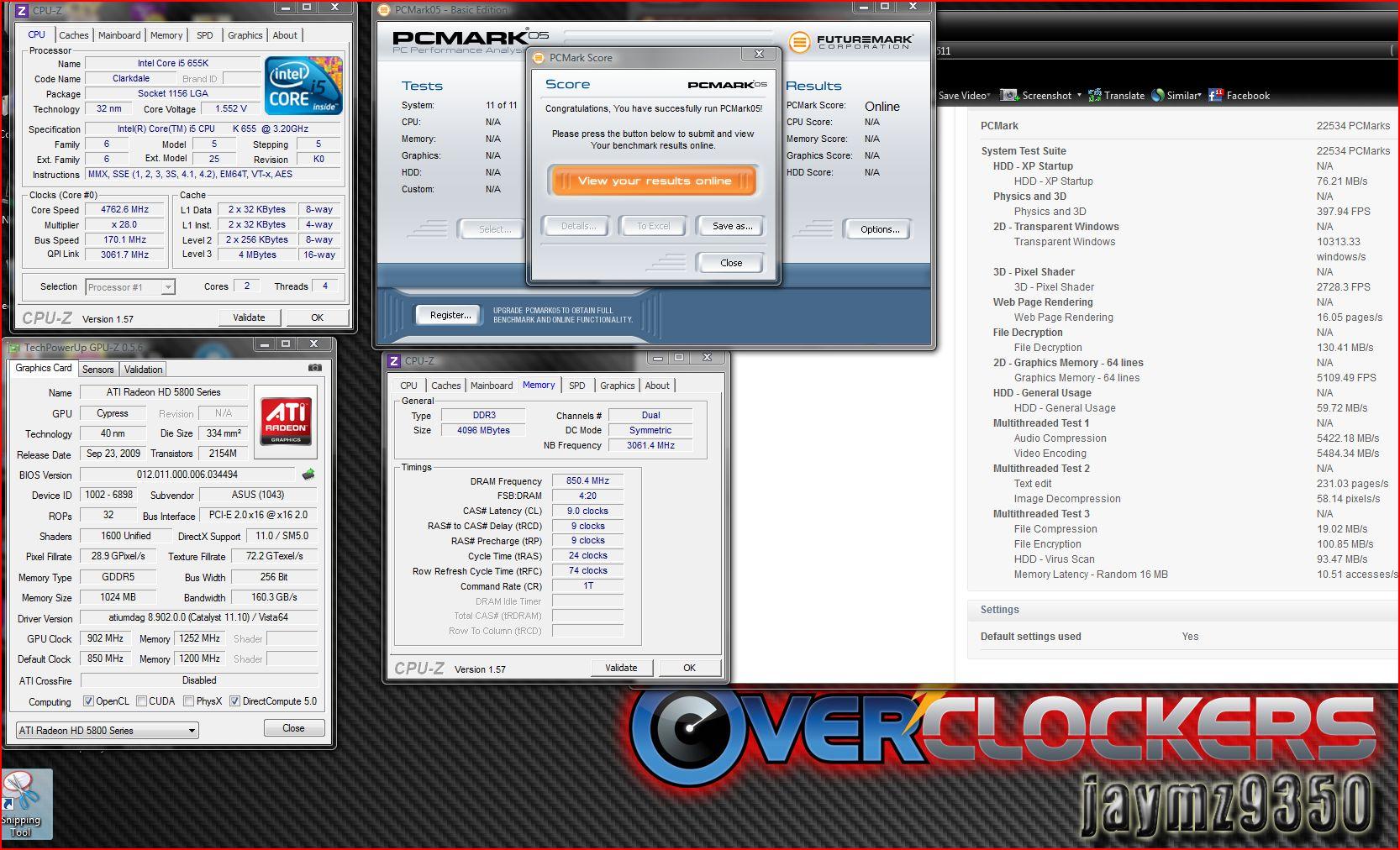
Task: Click the PCMark Score dialog title icon
Action: [539, 58]
